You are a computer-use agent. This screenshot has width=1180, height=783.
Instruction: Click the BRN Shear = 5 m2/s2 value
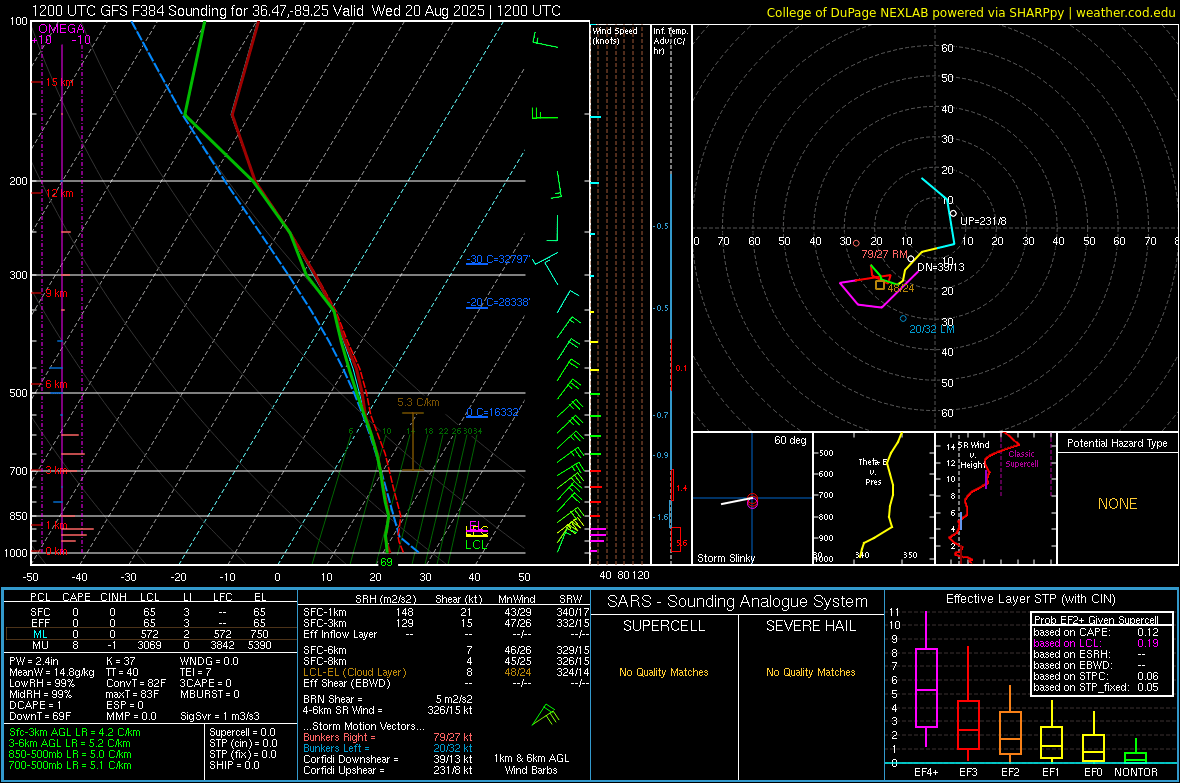(x=388, y=699)
